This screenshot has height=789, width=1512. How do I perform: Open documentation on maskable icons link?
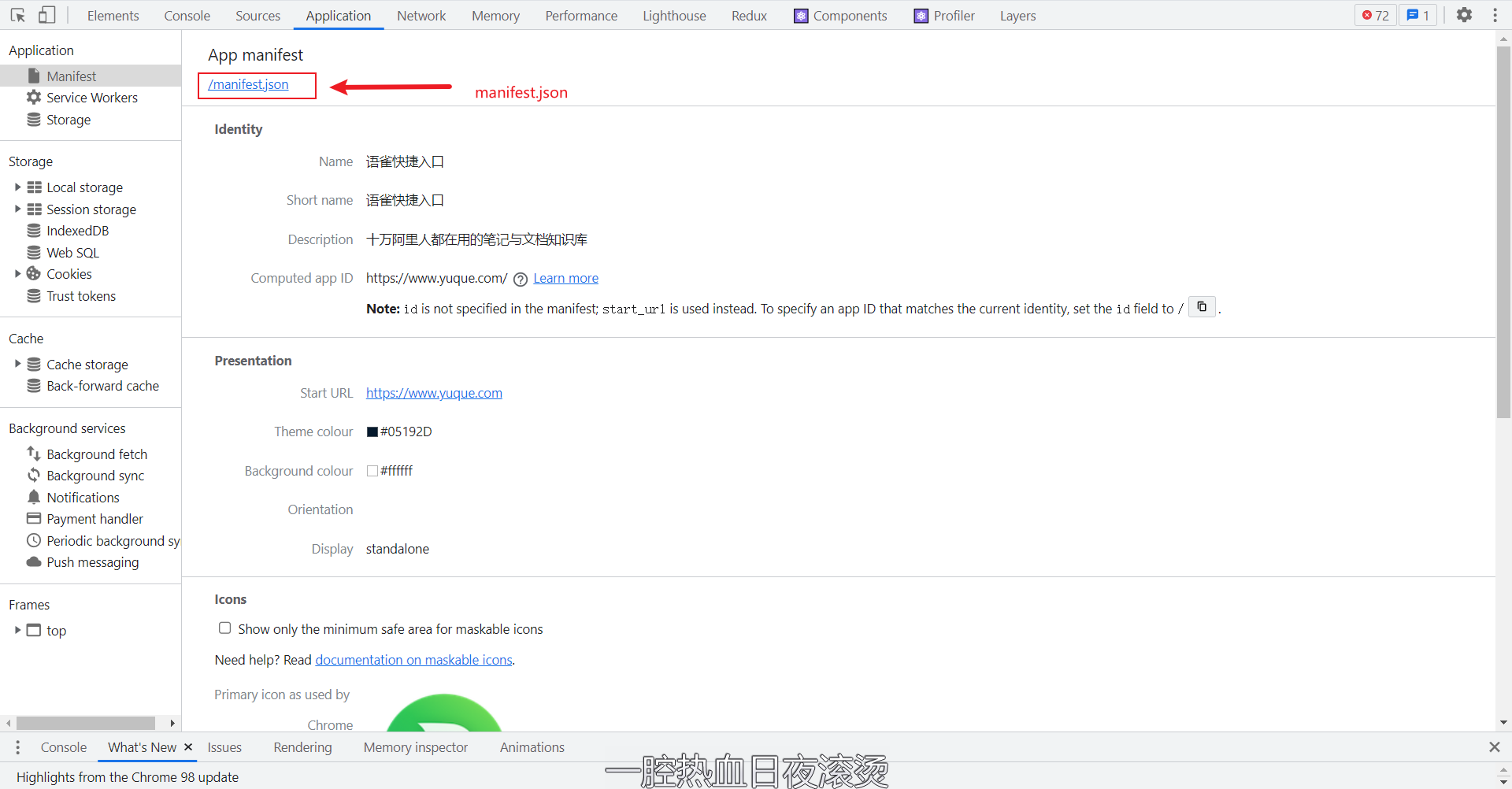[x=414, y=660]
